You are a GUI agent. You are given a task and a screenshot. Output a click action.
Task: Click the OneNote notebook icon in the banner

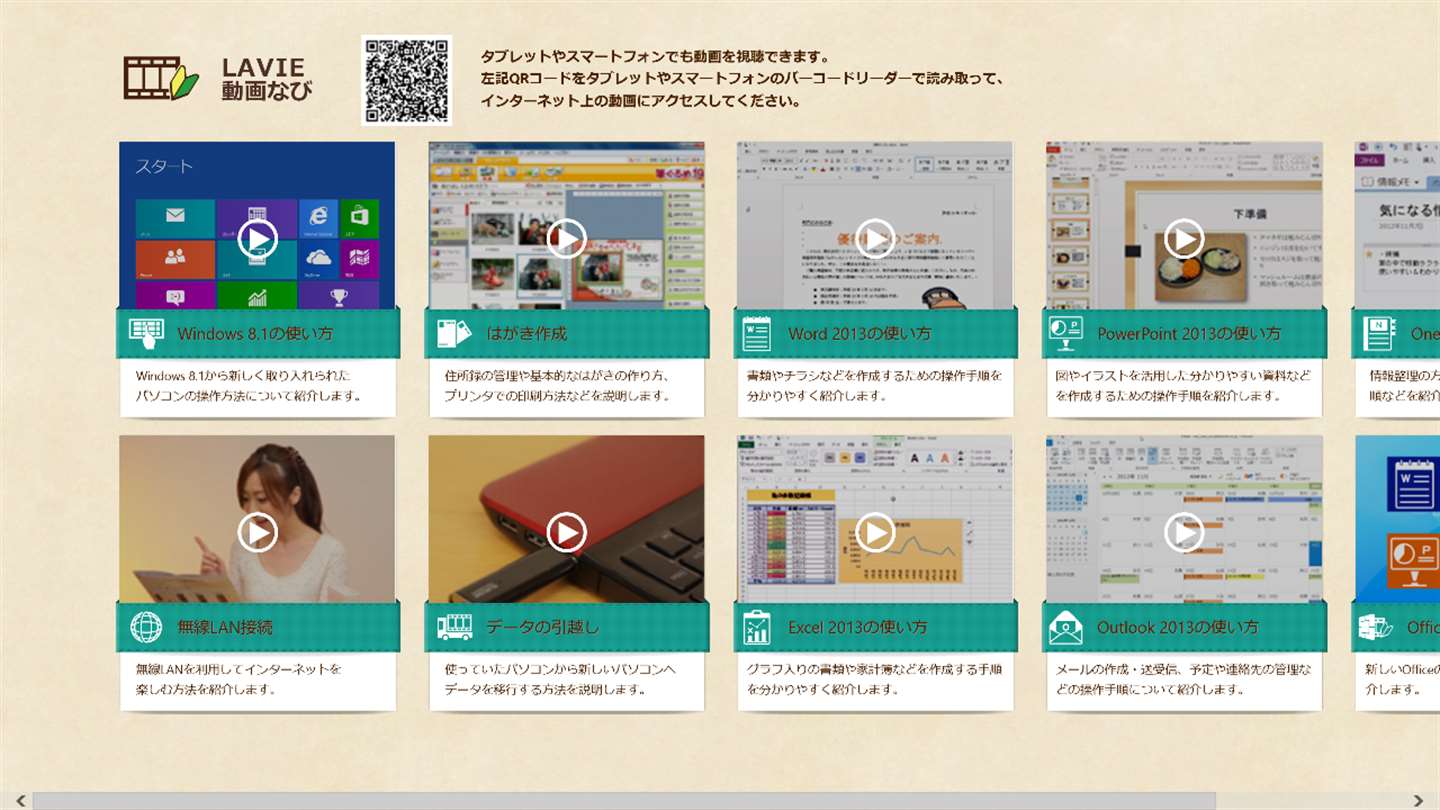[x=1378, y=334]
